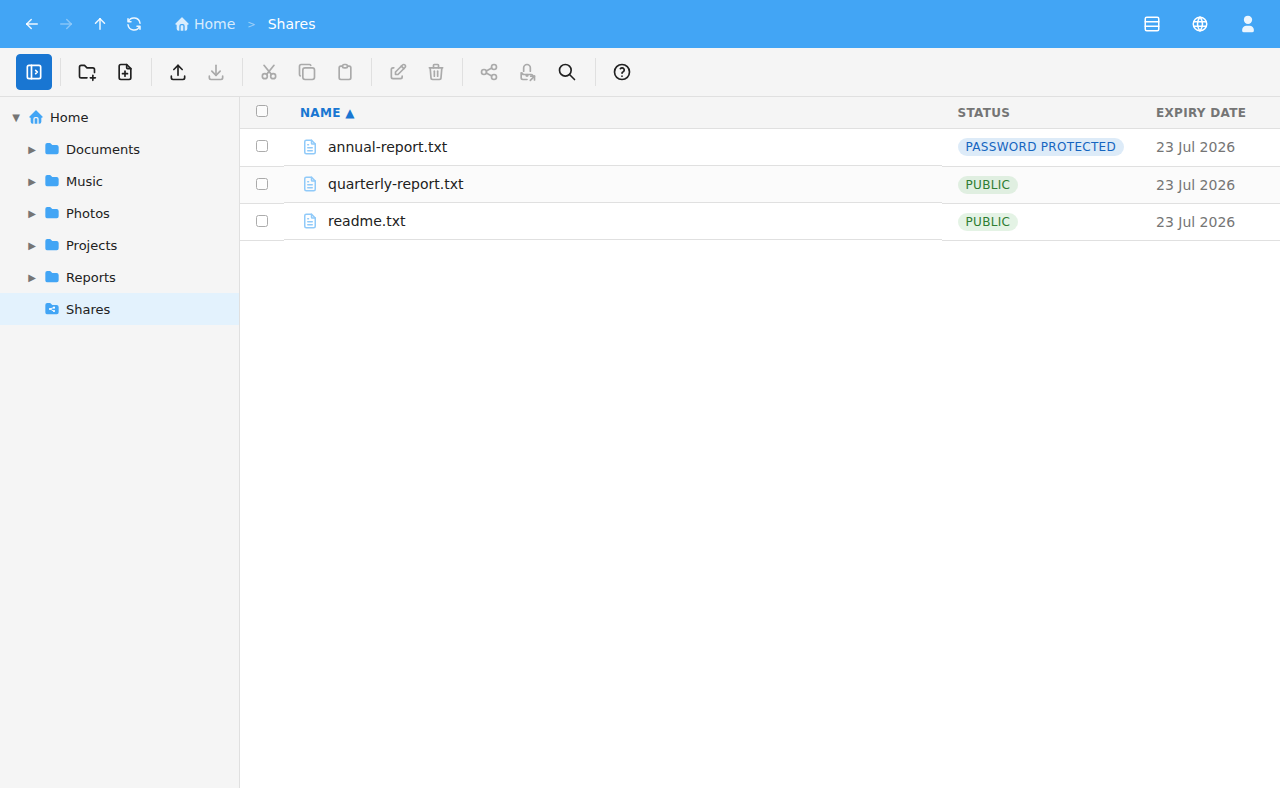Paste from the clipboard icon
The width and height of the screenshot is (1280, 800).
click(345, 72)
